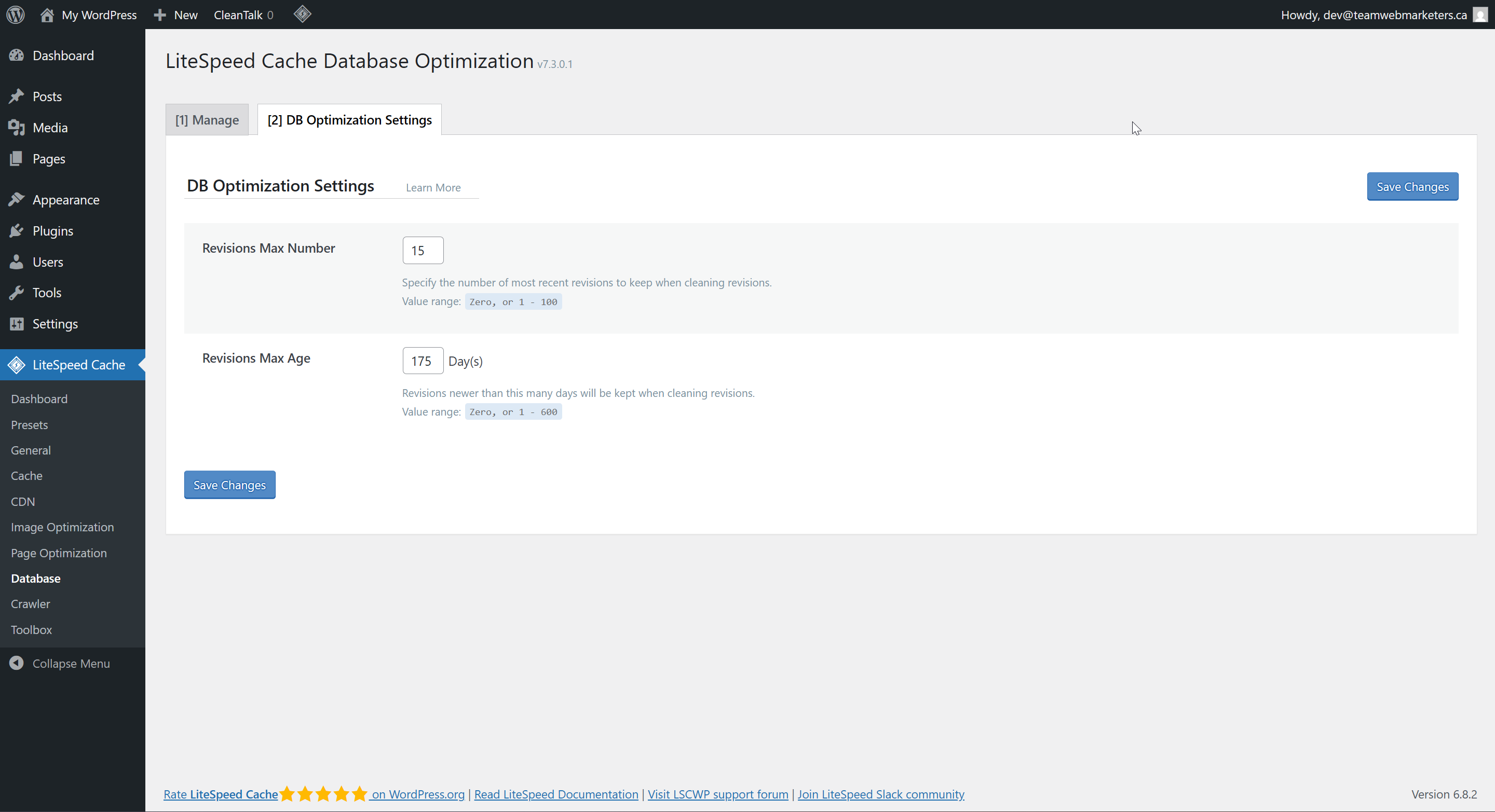Image resolution: width=1495 pixels, height=812 pixels.
Task: Click the WordPress logo icon
Action: click(16, 15)
